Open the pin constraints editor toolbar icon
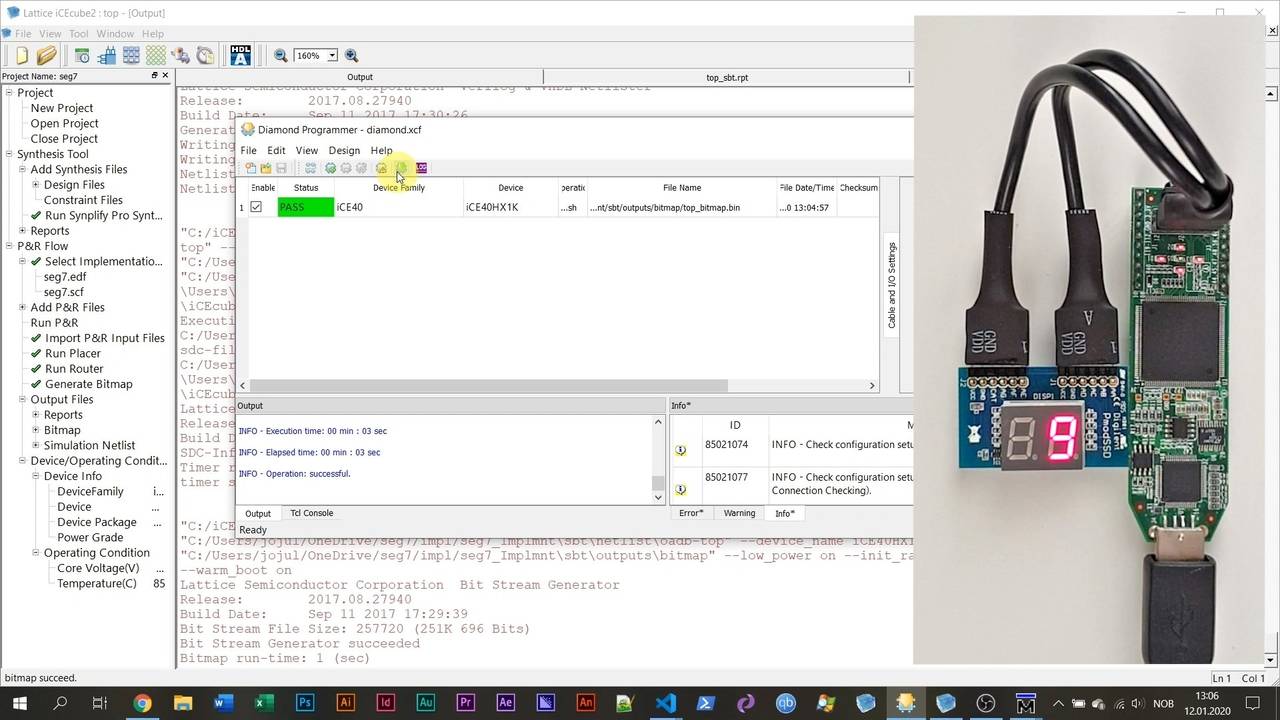Image resolution: width=1280 pixels, height=720 pixels. tap(107, 56)
